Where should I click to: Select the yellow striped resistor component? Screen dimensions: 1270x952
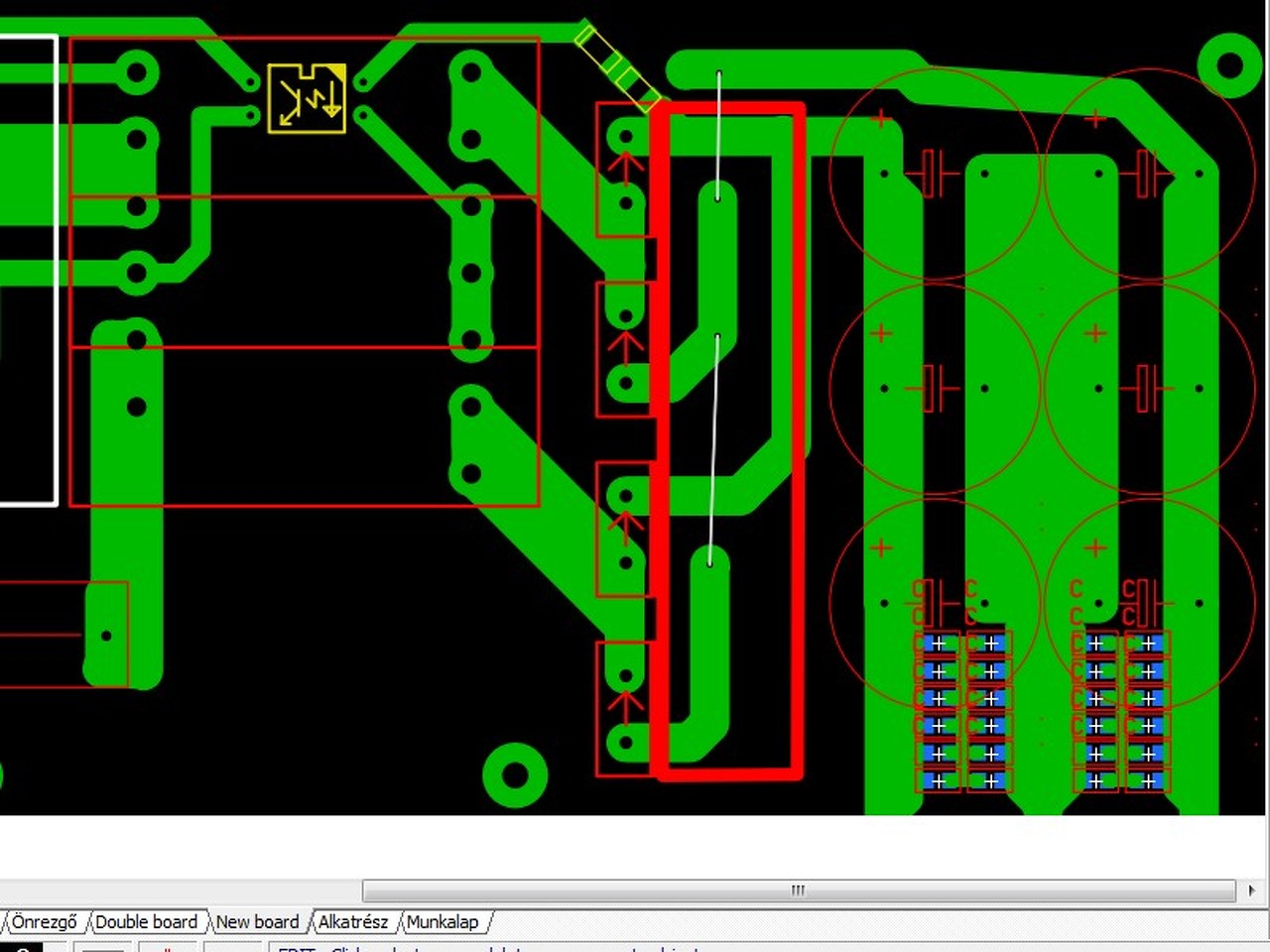(616, 66)
